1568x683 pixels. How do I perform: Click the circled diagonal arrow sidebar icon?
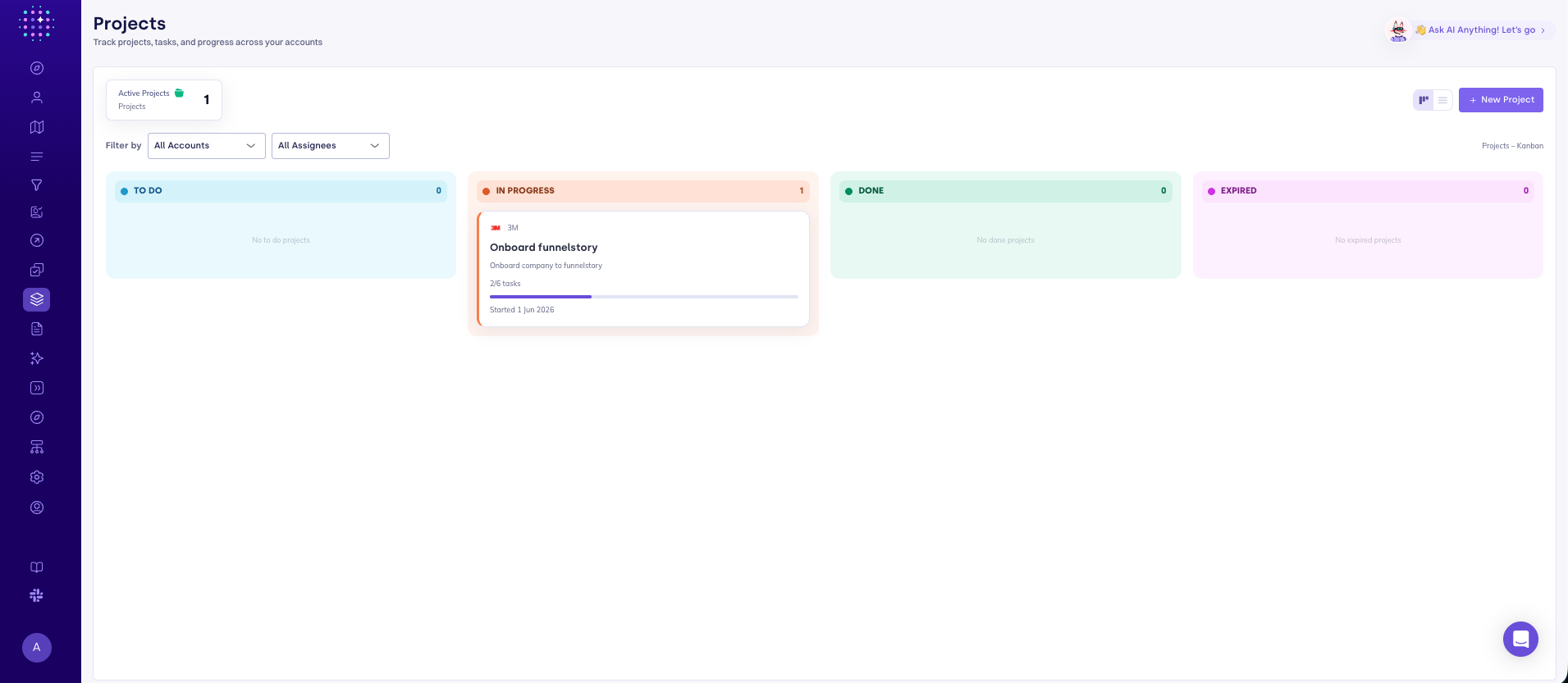pos(37,240)
